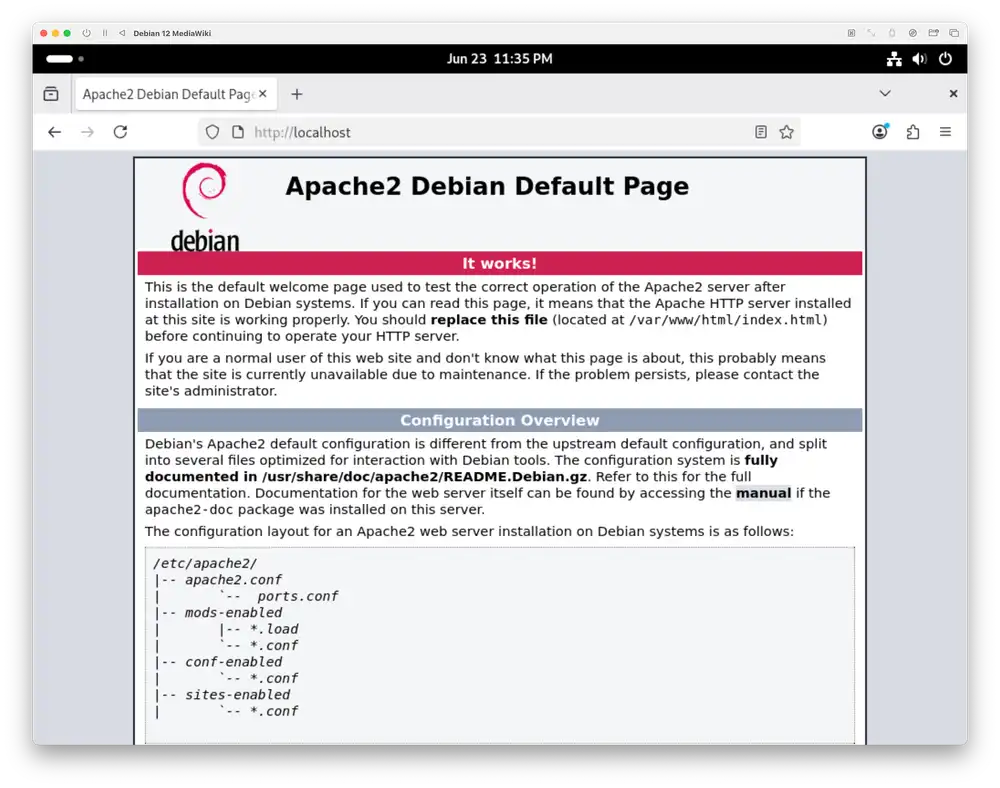Viewport: 1000px width, 788px height.
Task: Click apache2.conf in the layout tree
Action: coord(233,580)
